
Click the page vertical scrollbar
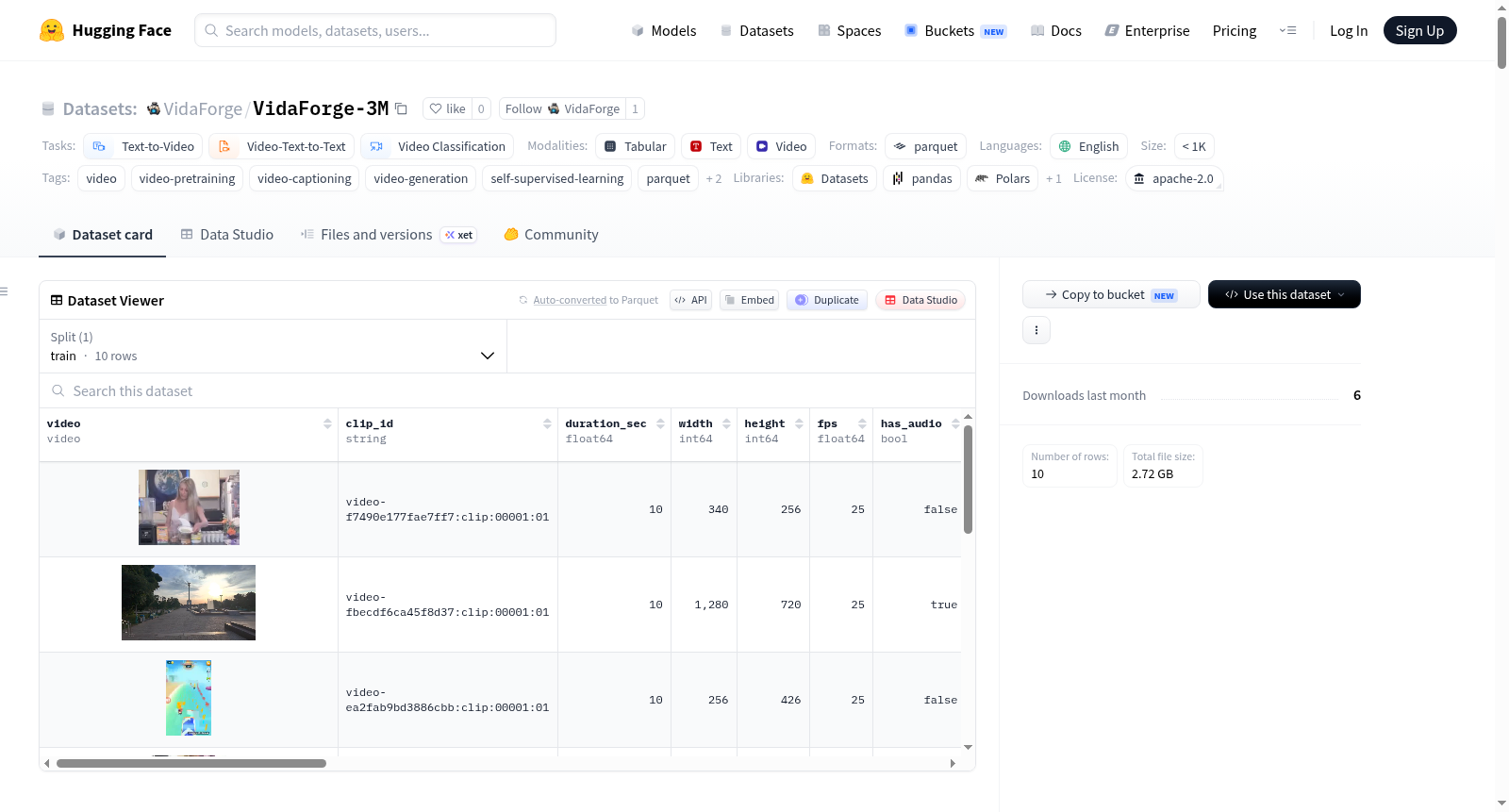pyautogui.click(x=1501, y=42)
